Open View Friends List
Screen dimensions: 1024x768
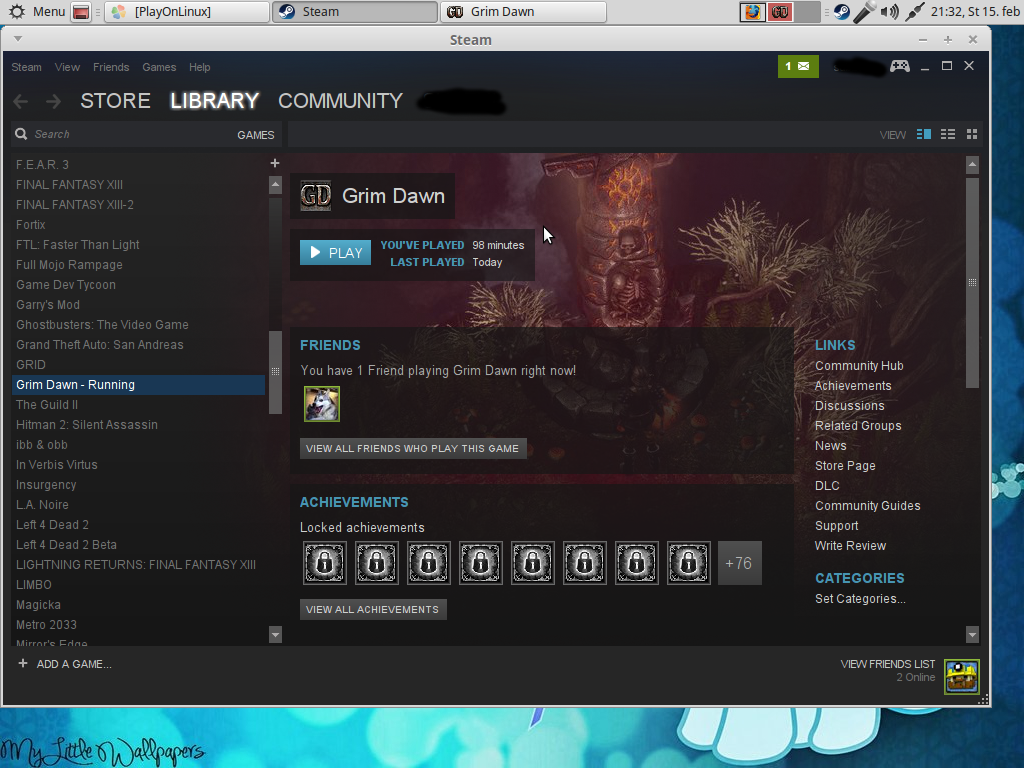pos(888,664)
